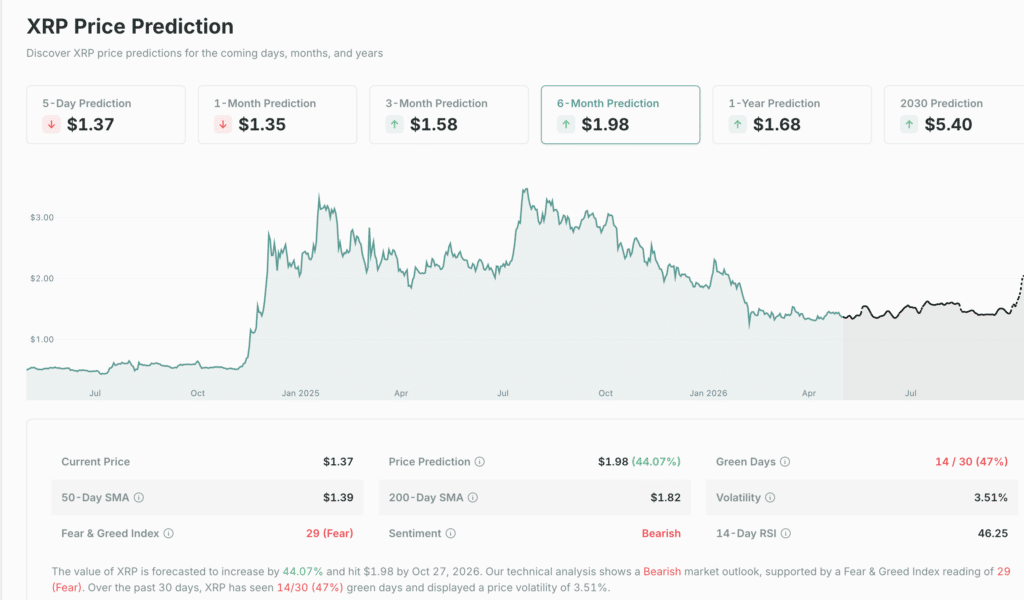Click the info icon beside Green Days
1024x600 pixels.
[x=785, y=462]
